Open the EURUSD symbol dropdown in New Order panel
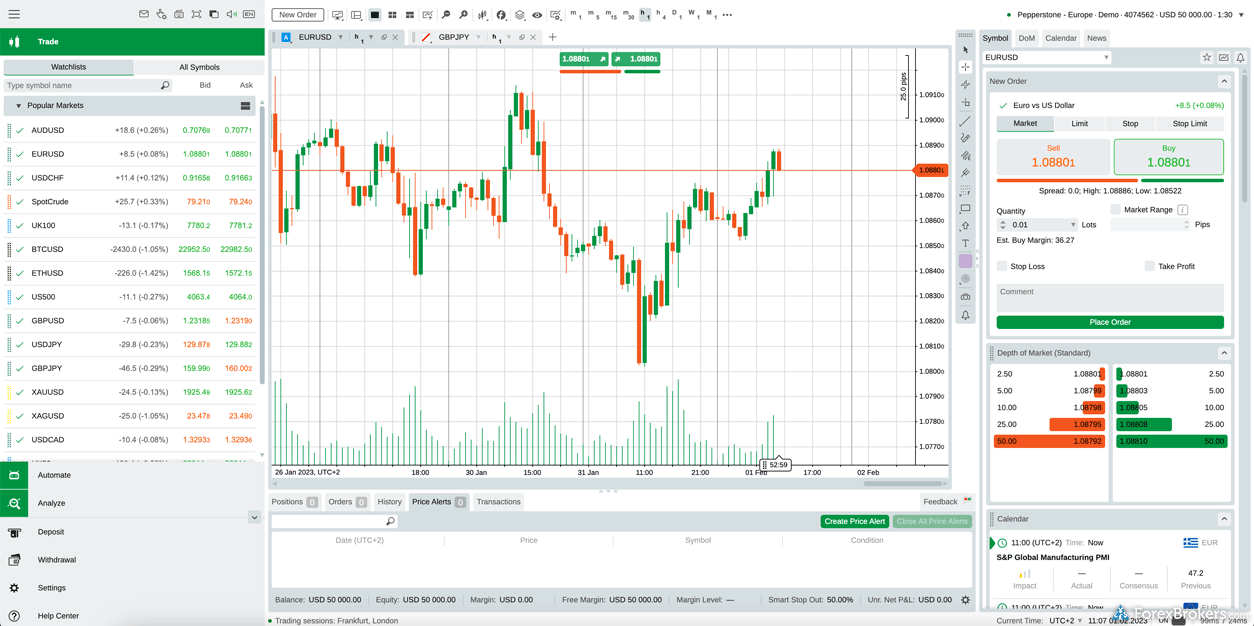Viewport: 1254px width, 626px height. coord(1046,57)
